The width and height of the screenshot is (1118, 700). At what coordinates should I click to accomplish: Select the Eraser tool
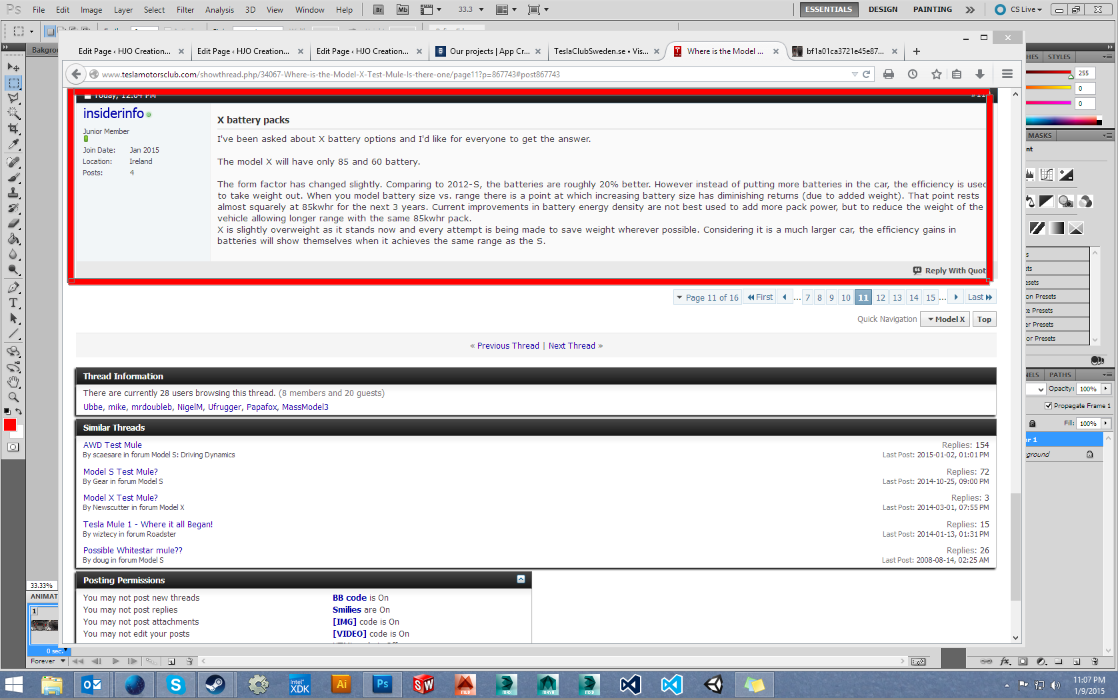pyautogui.click(x=14, y=224)
